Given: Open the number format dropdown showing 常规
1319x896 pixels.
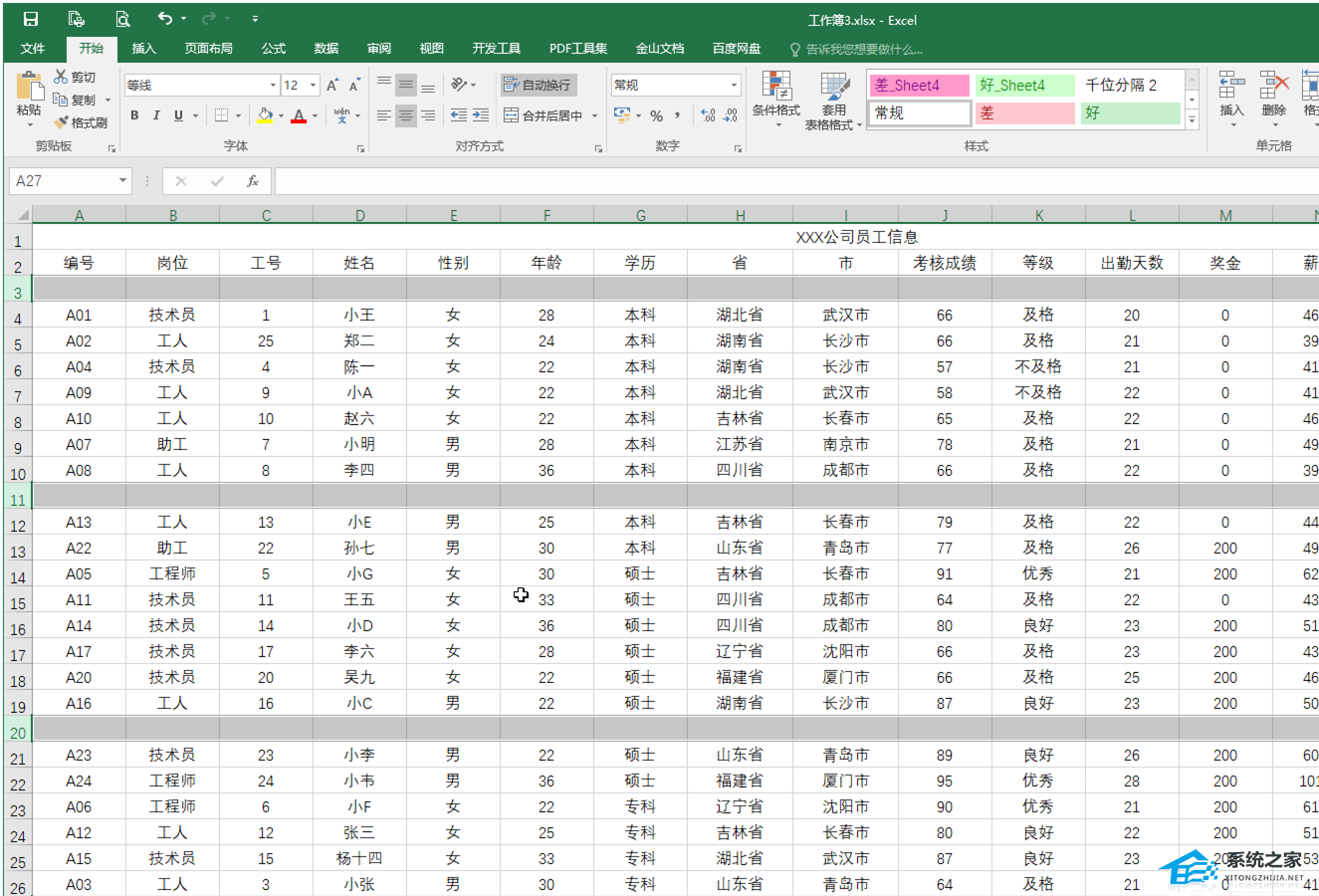Looking at the screenshot, I should 734,86.
